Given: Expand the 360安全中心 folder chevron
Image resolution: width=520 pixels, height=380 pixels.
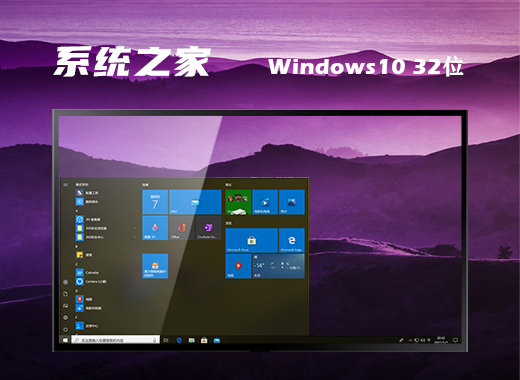Looking at the screenshot, I should coord(135,237).
